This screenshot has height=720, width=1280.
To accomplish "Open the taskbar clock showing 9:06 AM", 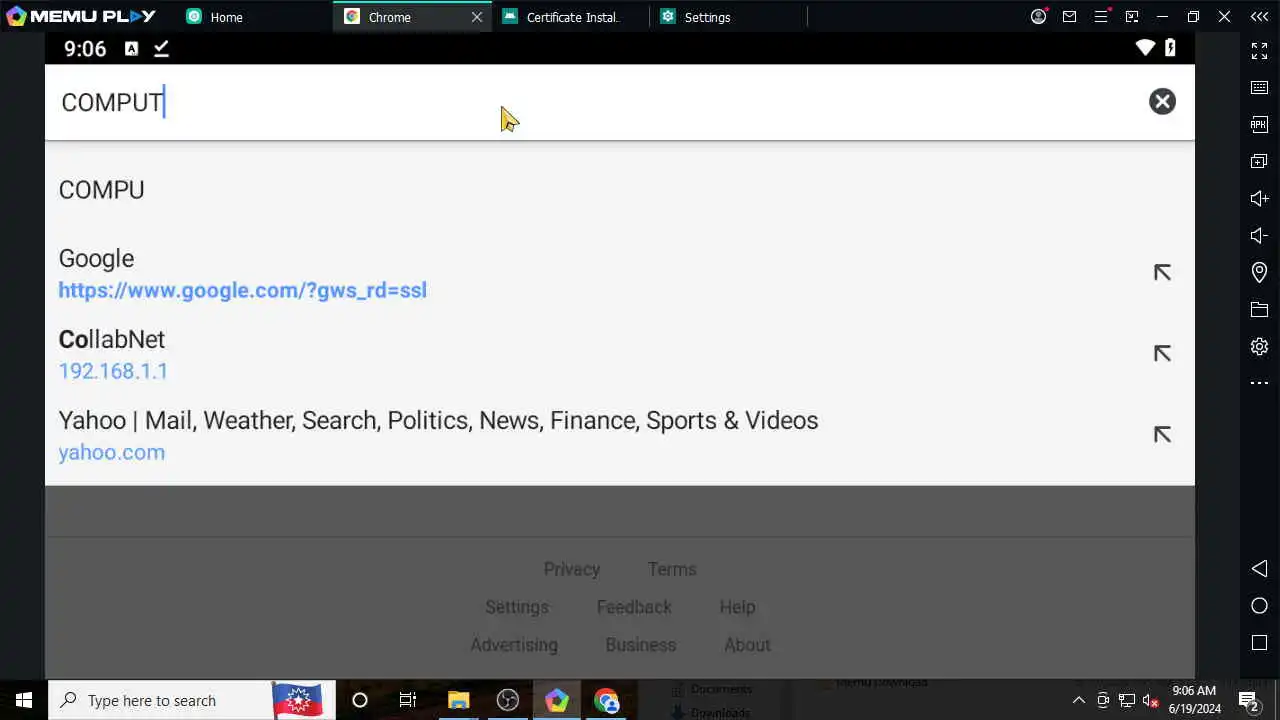I will pos(1195,700).
